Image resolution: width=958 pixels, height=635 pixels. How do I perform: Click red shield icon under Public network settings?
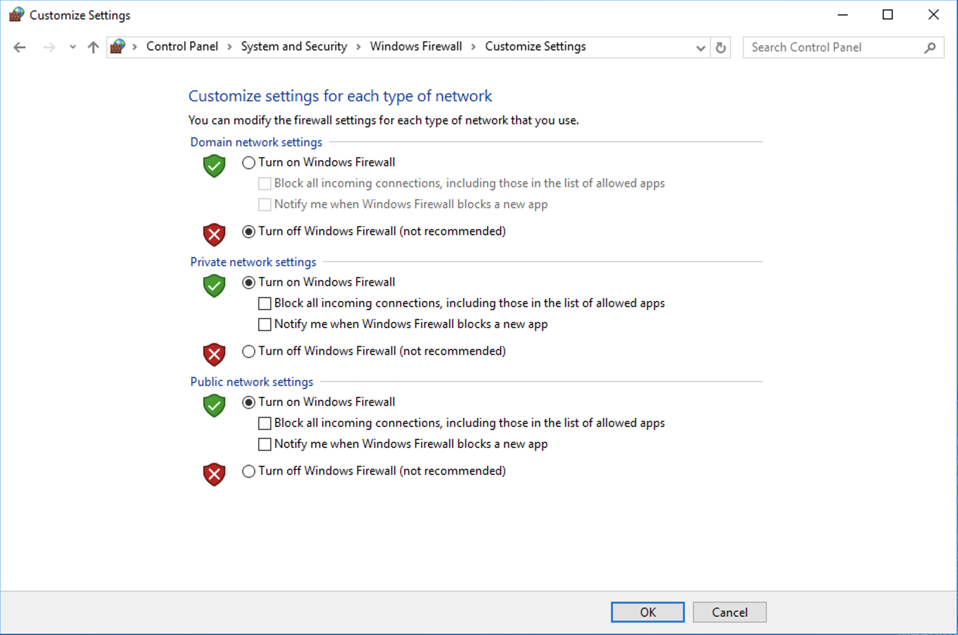point(214,473)
